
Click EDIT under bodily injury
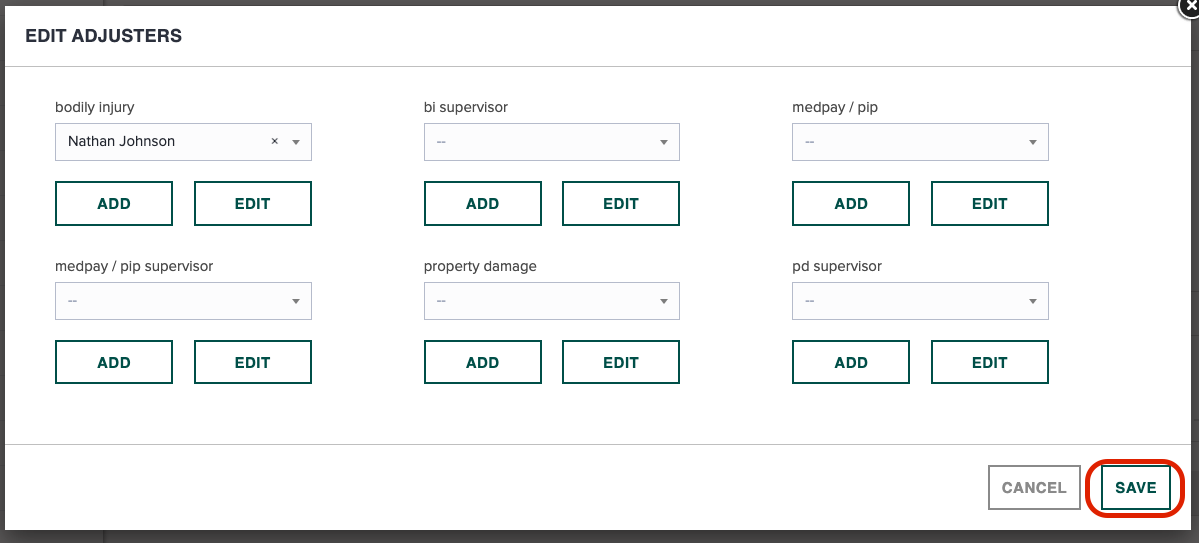(252, 203)
